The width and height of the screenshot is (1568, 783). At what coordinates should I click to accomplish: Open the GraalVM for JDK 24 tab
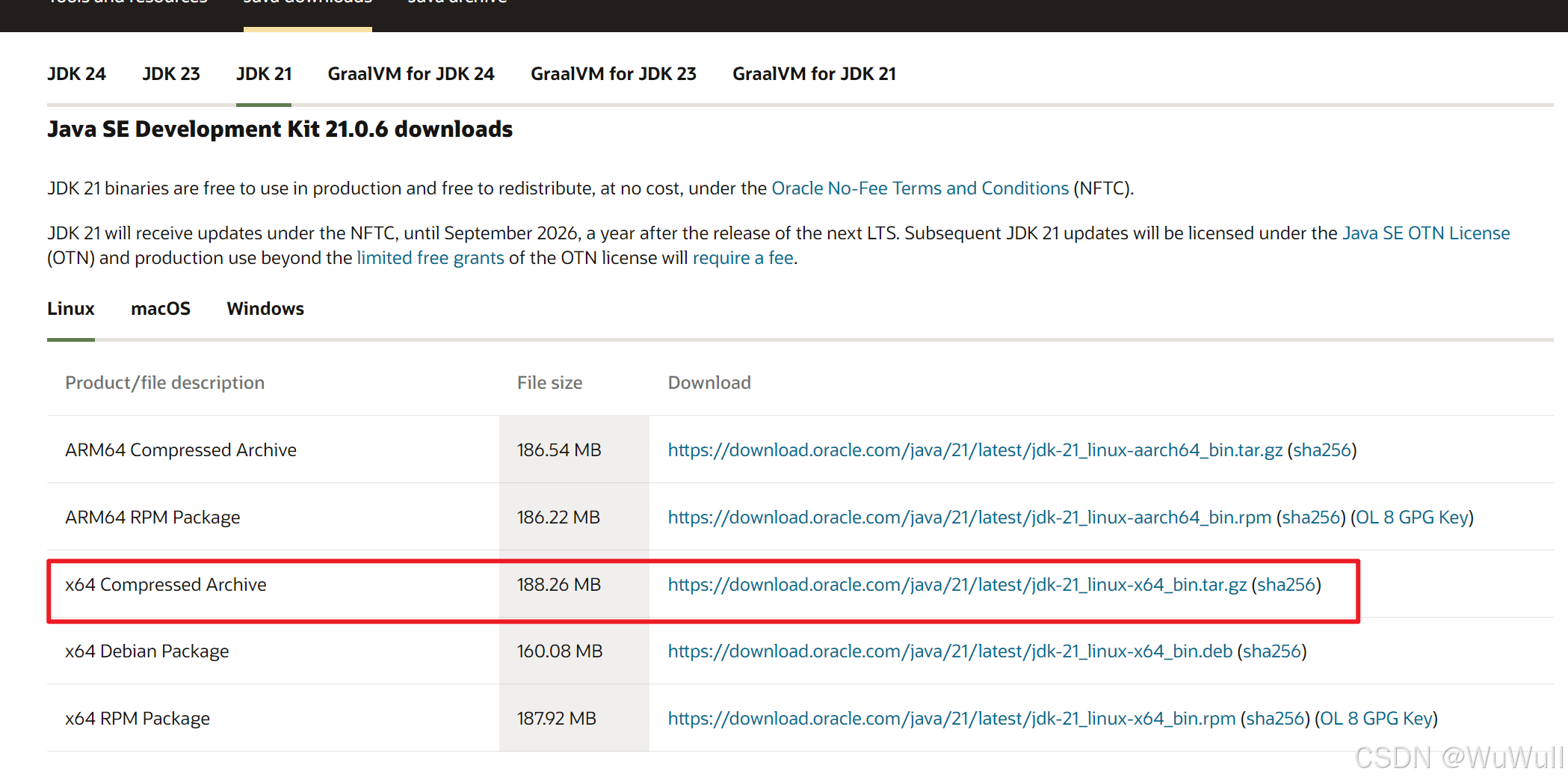pyautogui.click(x=411, y=74)
